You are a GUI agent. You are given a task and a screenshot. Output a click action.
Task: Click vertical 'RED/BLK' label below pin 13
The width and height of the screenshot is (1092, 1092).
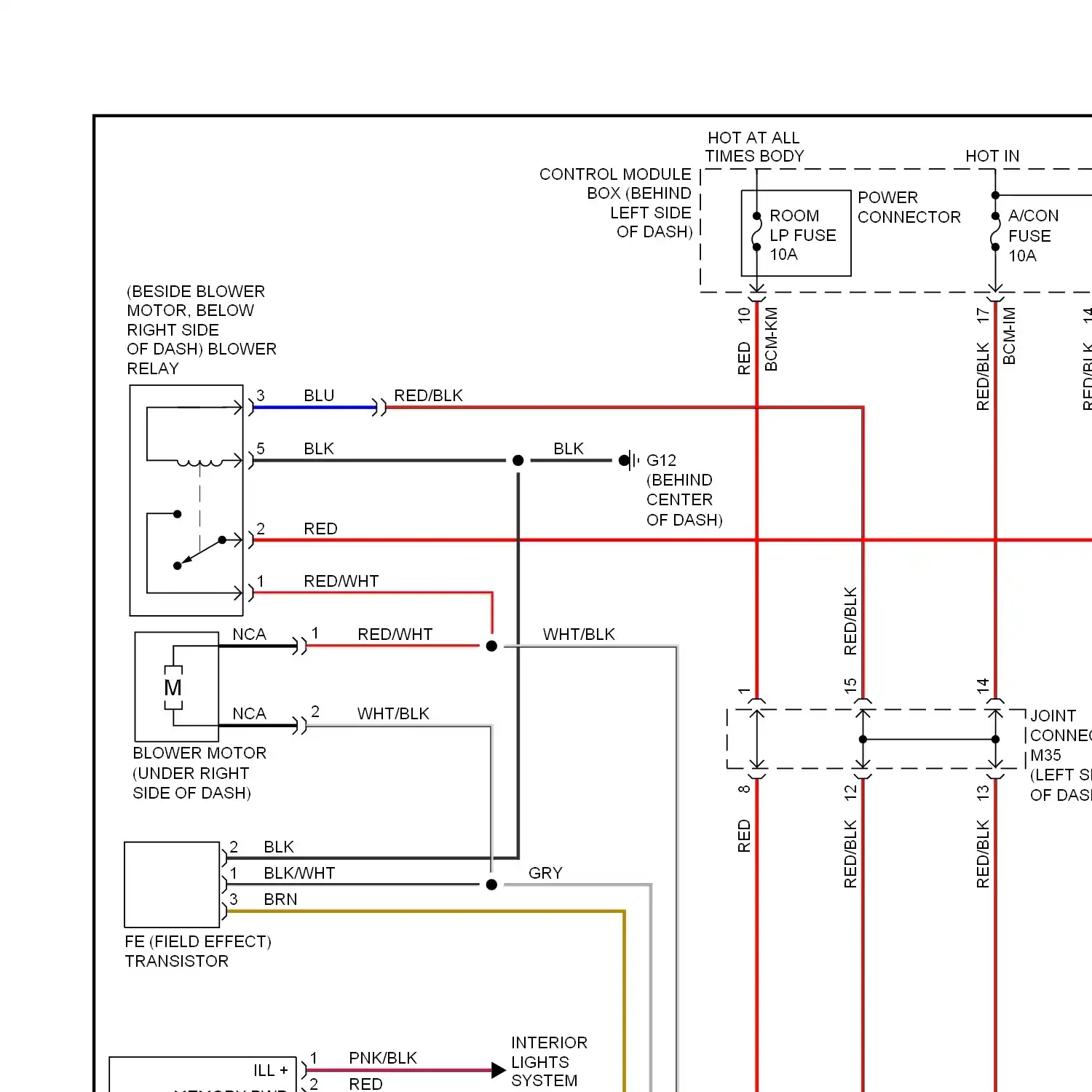tap(983, 854)
